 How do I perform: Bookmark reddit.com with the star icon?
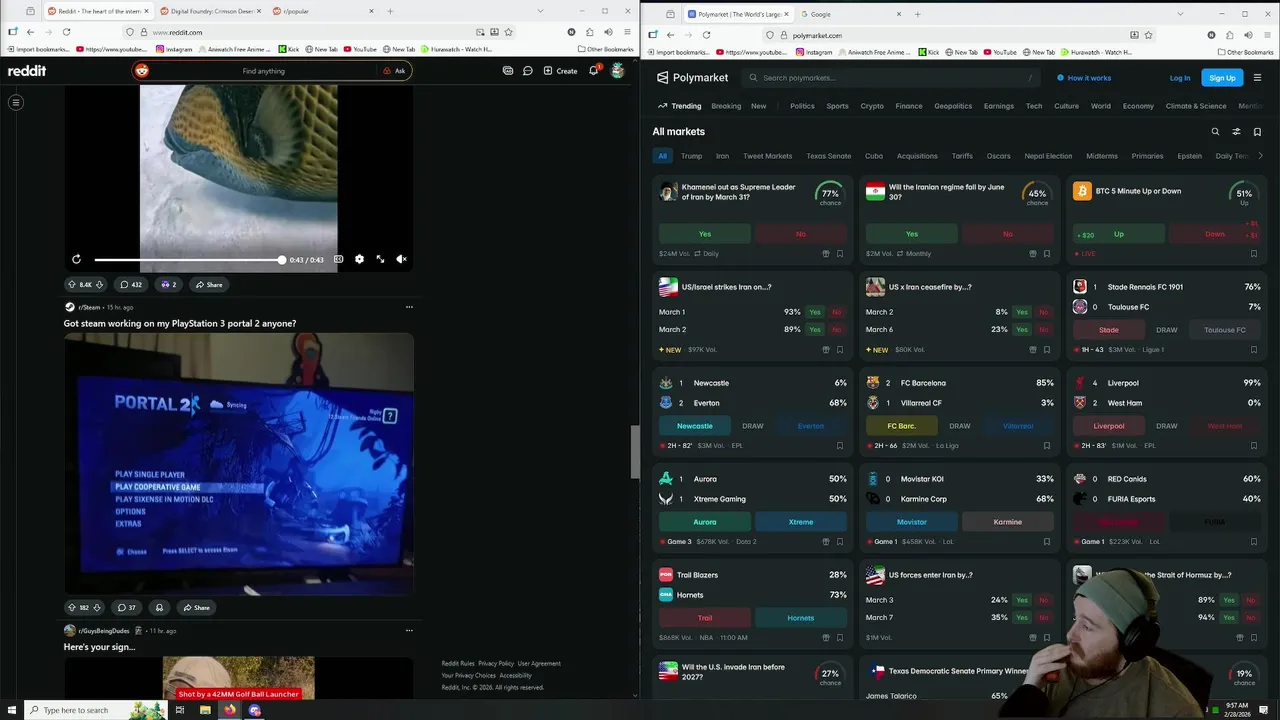tap(508, 32)
